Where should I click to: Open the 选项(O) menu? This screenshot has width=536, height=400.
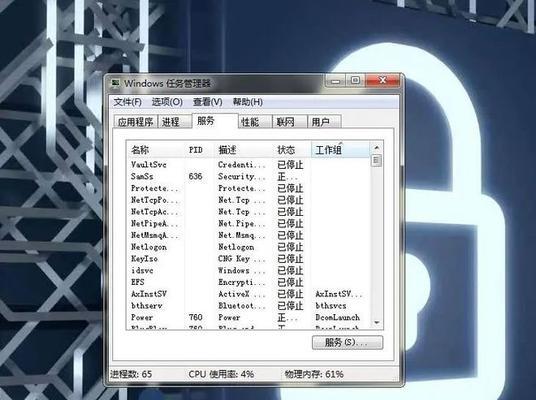tap(167, 102)
